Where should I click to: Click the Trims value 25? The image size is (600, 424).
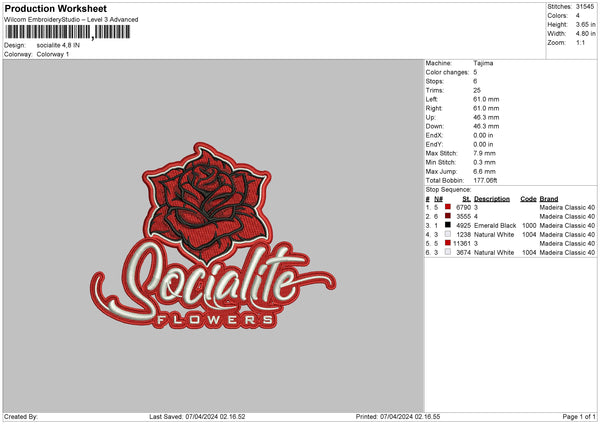point(477,90)
